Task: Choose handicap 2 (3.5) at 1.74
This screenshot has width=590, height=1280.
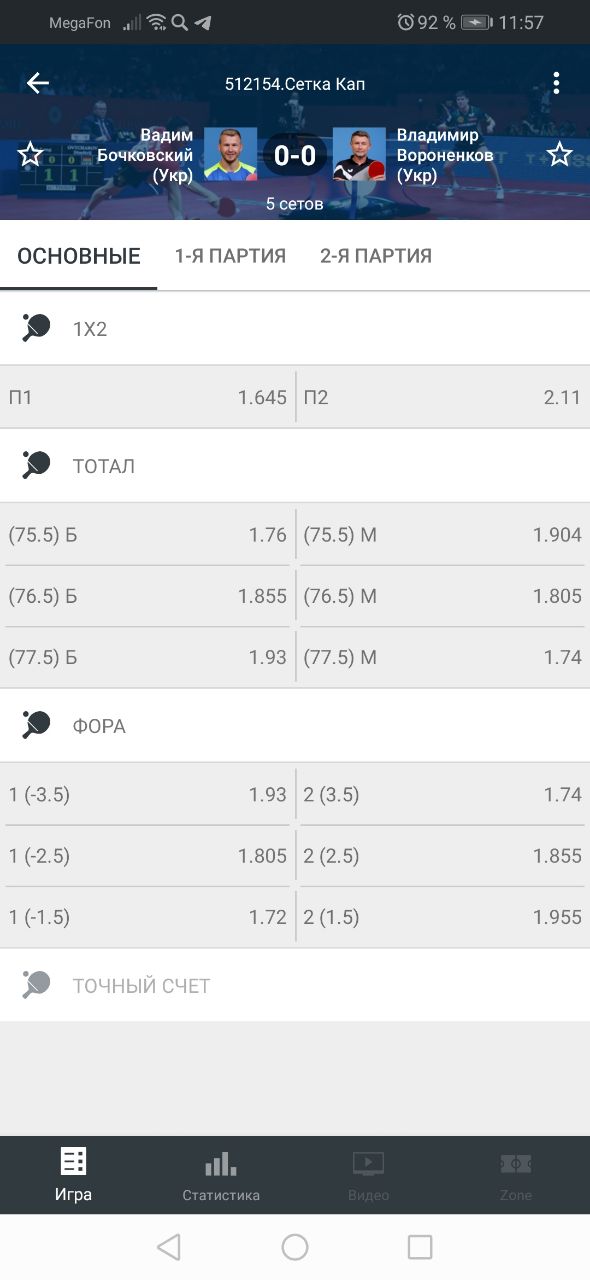Action: click(443, 795)
